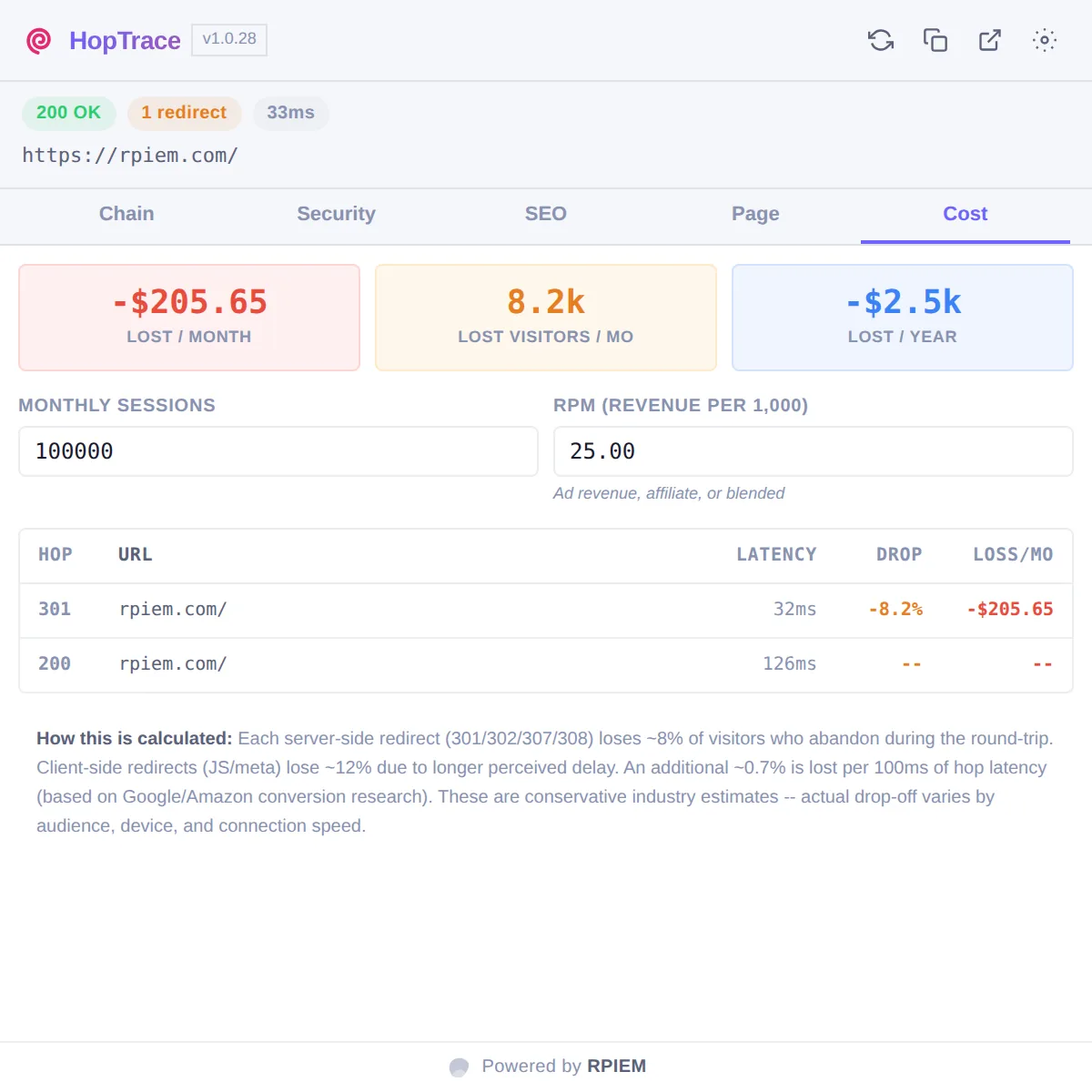The width and height of the screenshot is (1092, 1092).
Task: Select the SEO tab
Action: point(546,214)
